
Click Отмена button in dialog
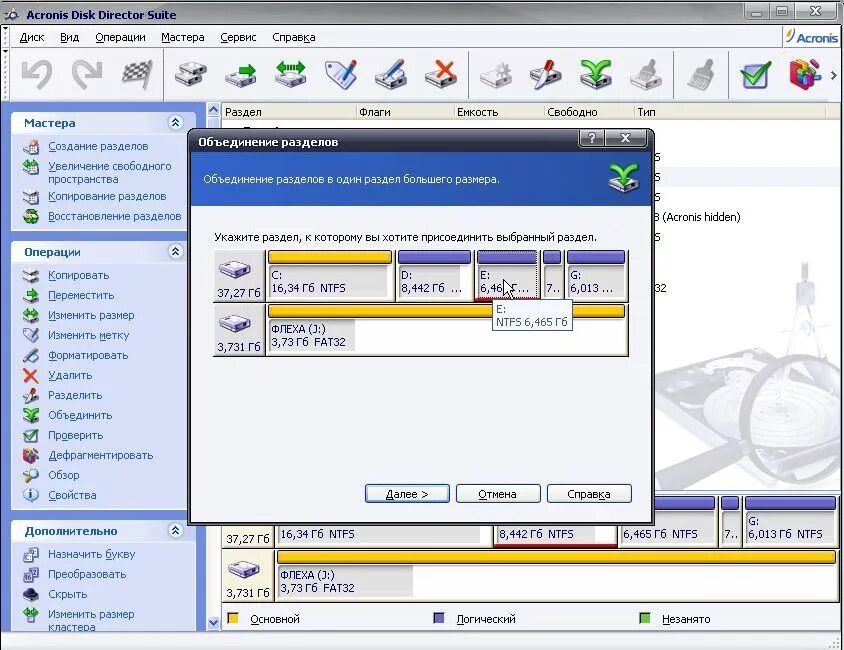tap(498, 494)
